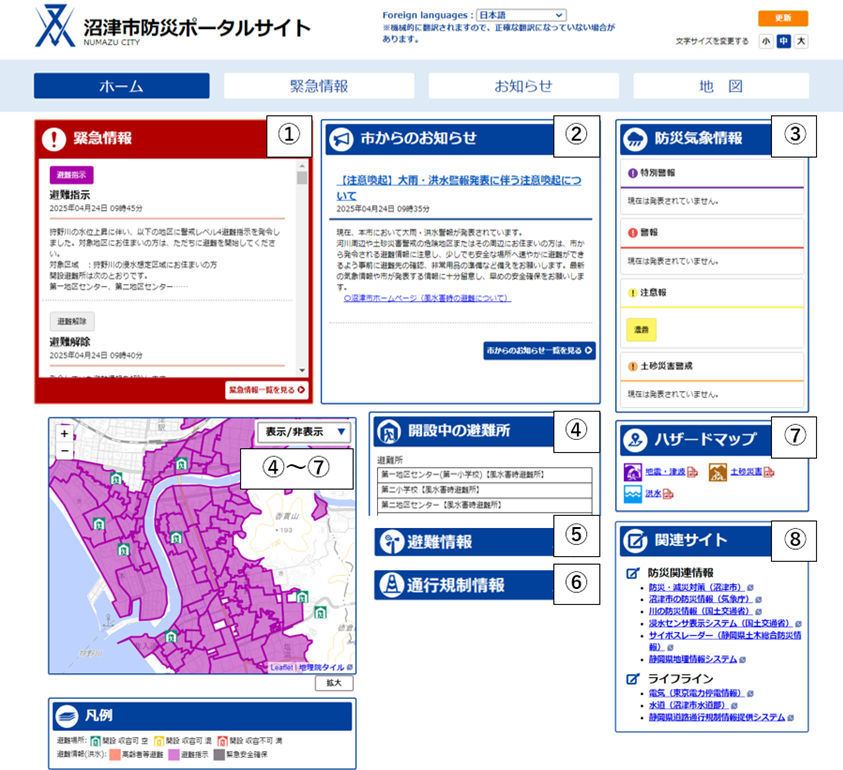The width and height of the screenshot is (843, 770).
Task: Open the earthquake/tsunami hazard map icon
Action: [x=634, y=472]
